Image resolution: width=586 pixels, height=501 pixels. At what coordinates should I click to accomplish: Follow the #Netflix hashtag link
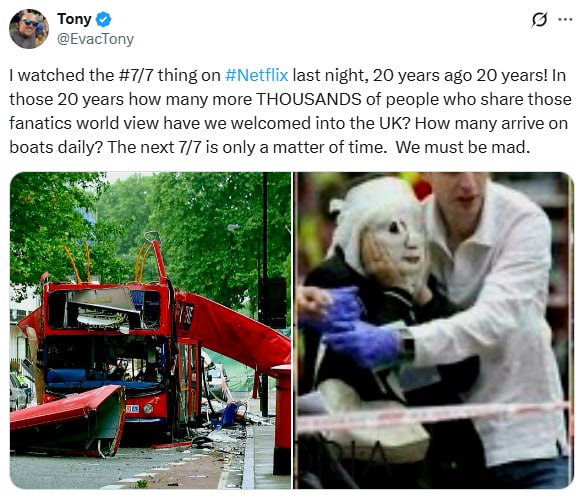point(257,75)
